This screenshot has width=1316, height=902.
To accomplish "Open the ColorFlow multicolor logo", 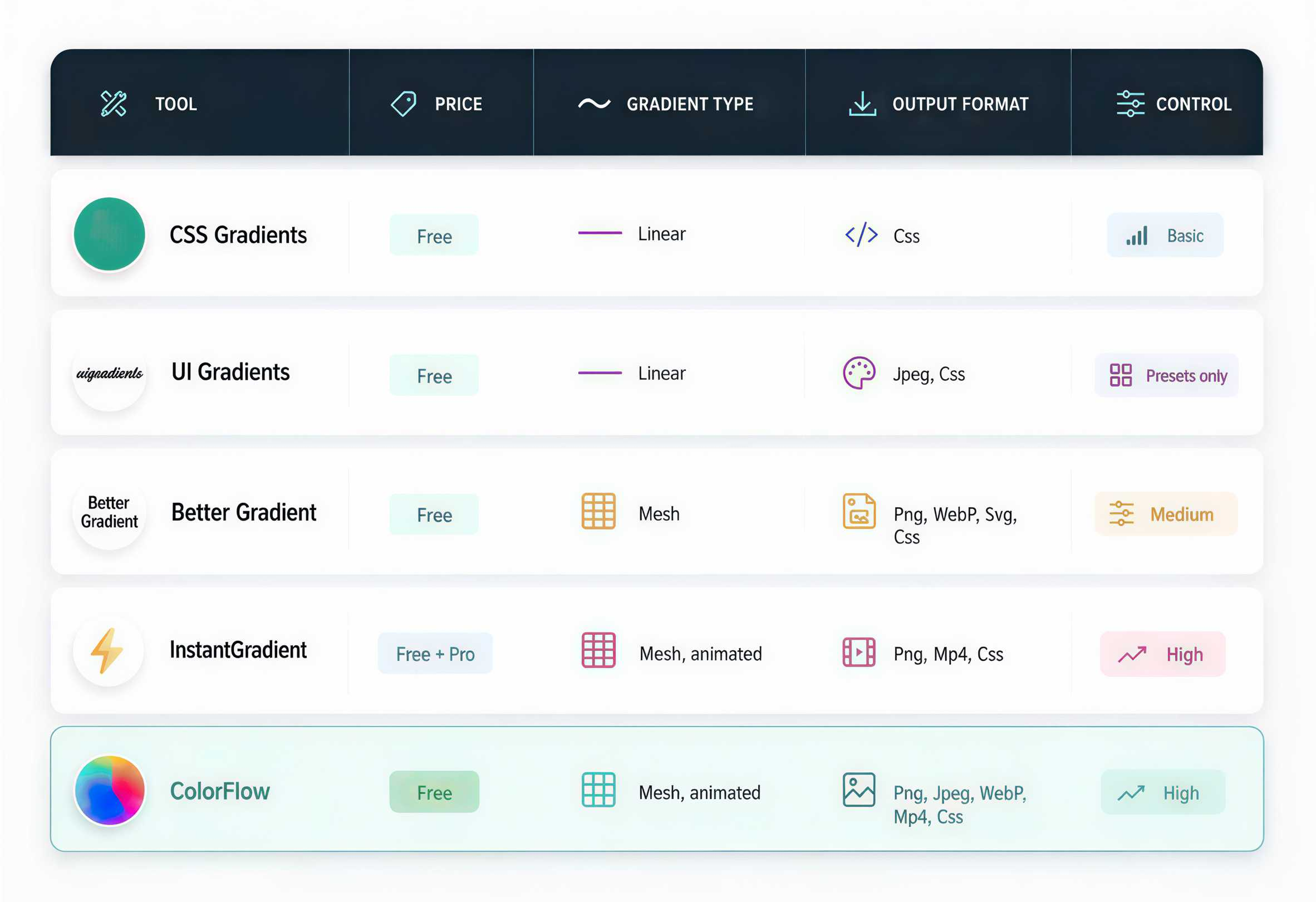I will (x=109, y=790).
